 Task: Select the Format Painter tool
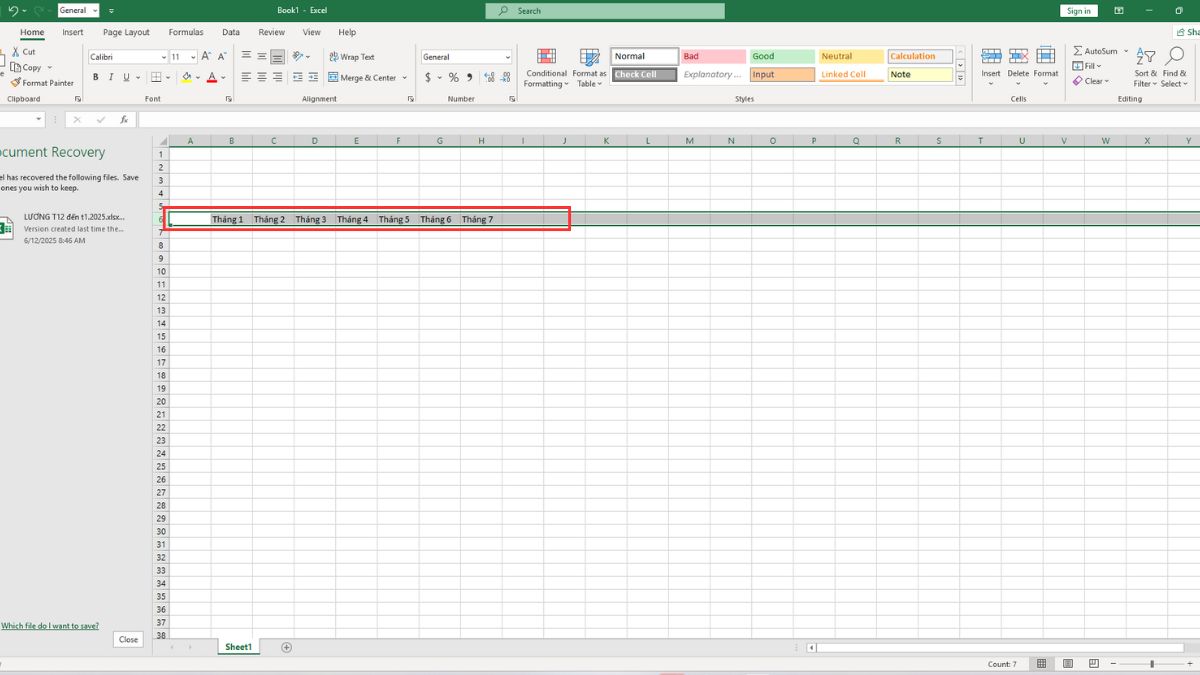click(42, 83)
